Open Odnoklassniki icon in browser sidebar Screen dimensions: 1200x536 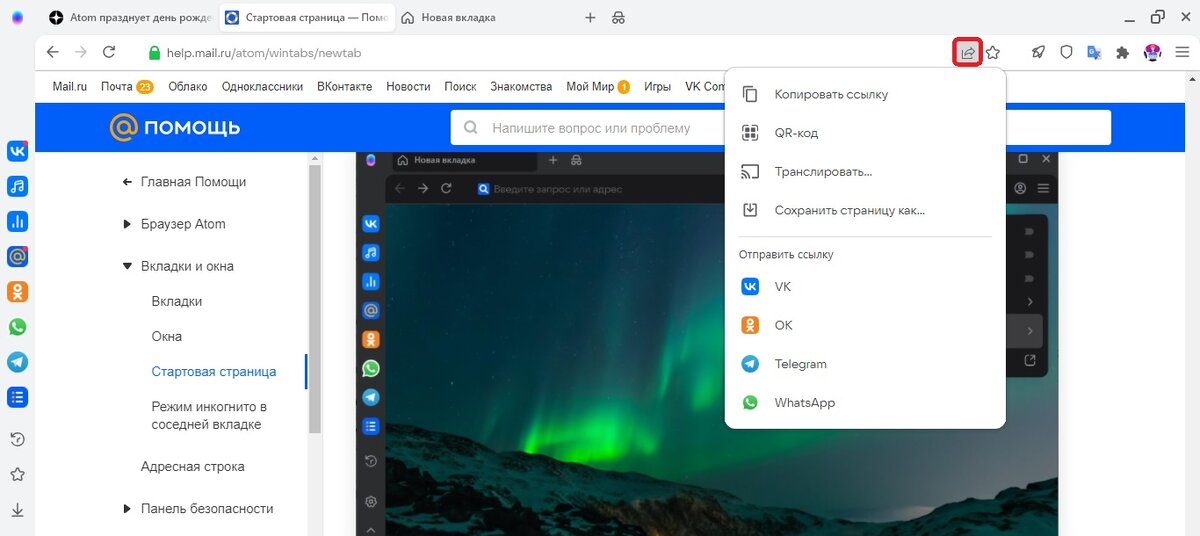[17, 292]
